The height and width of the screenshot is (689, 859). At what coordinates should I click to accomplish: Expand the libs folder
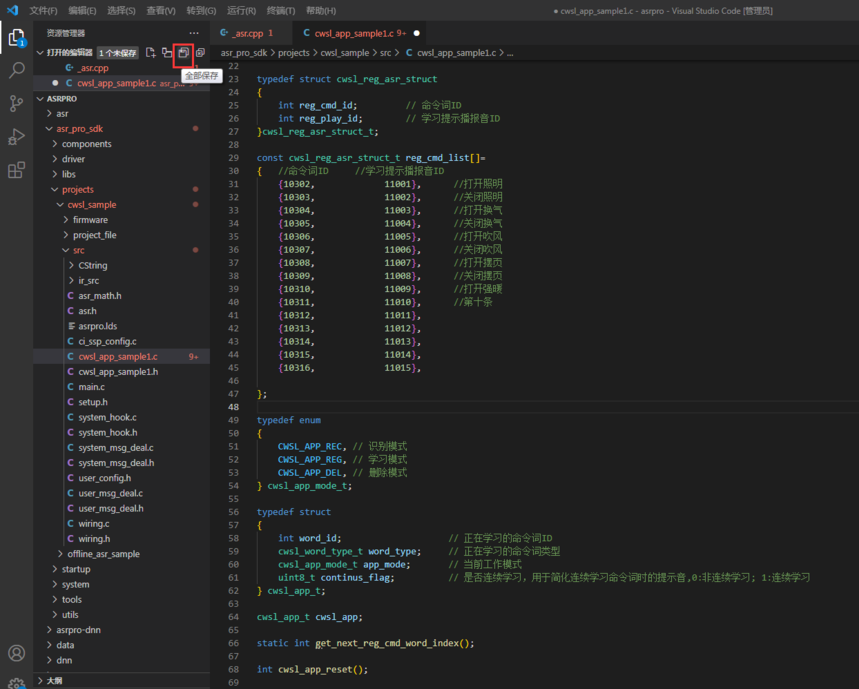pos(55,174)
